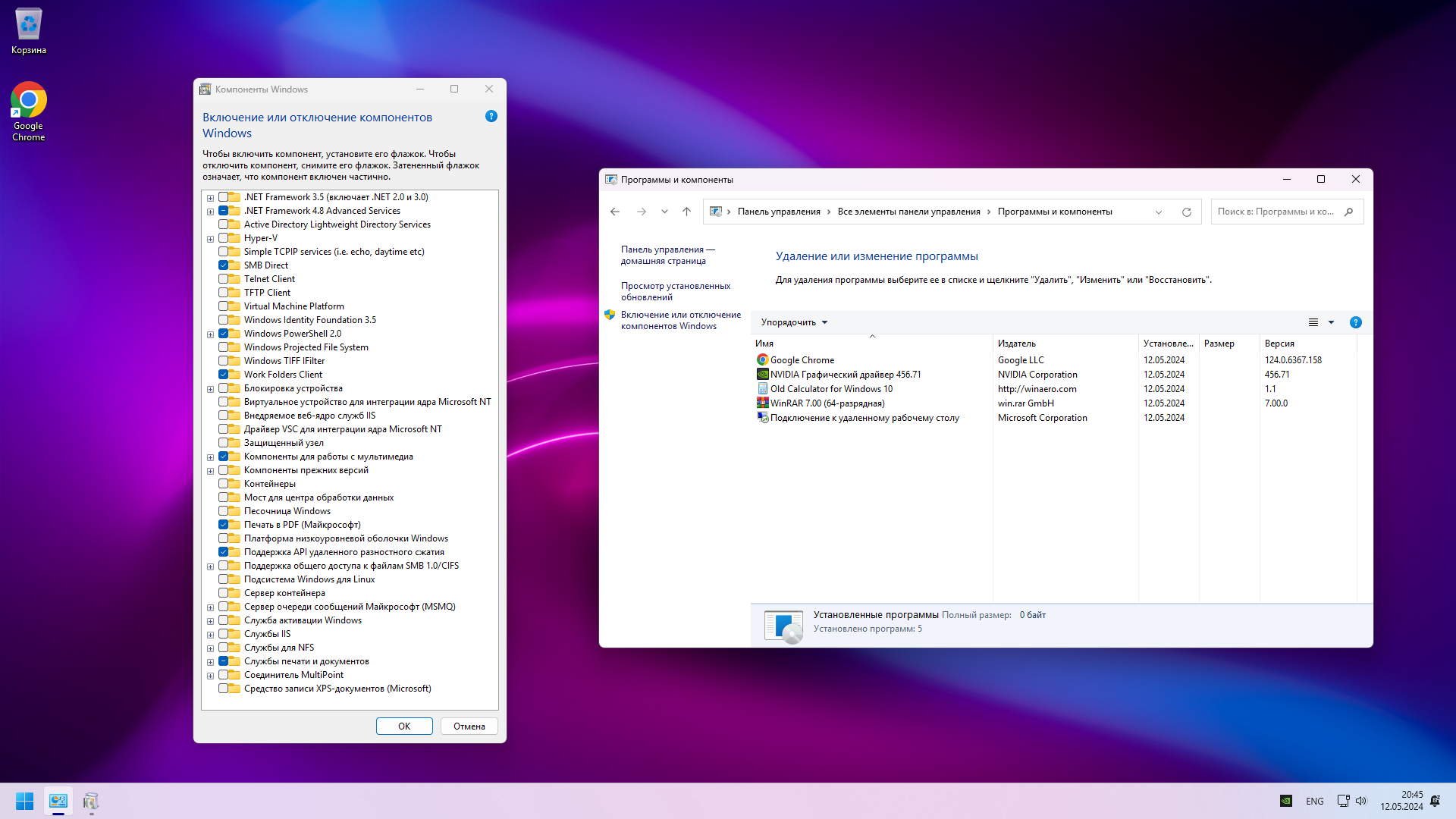
Task: Click Панель управления breadcrumb item
Action: point(778,212)
